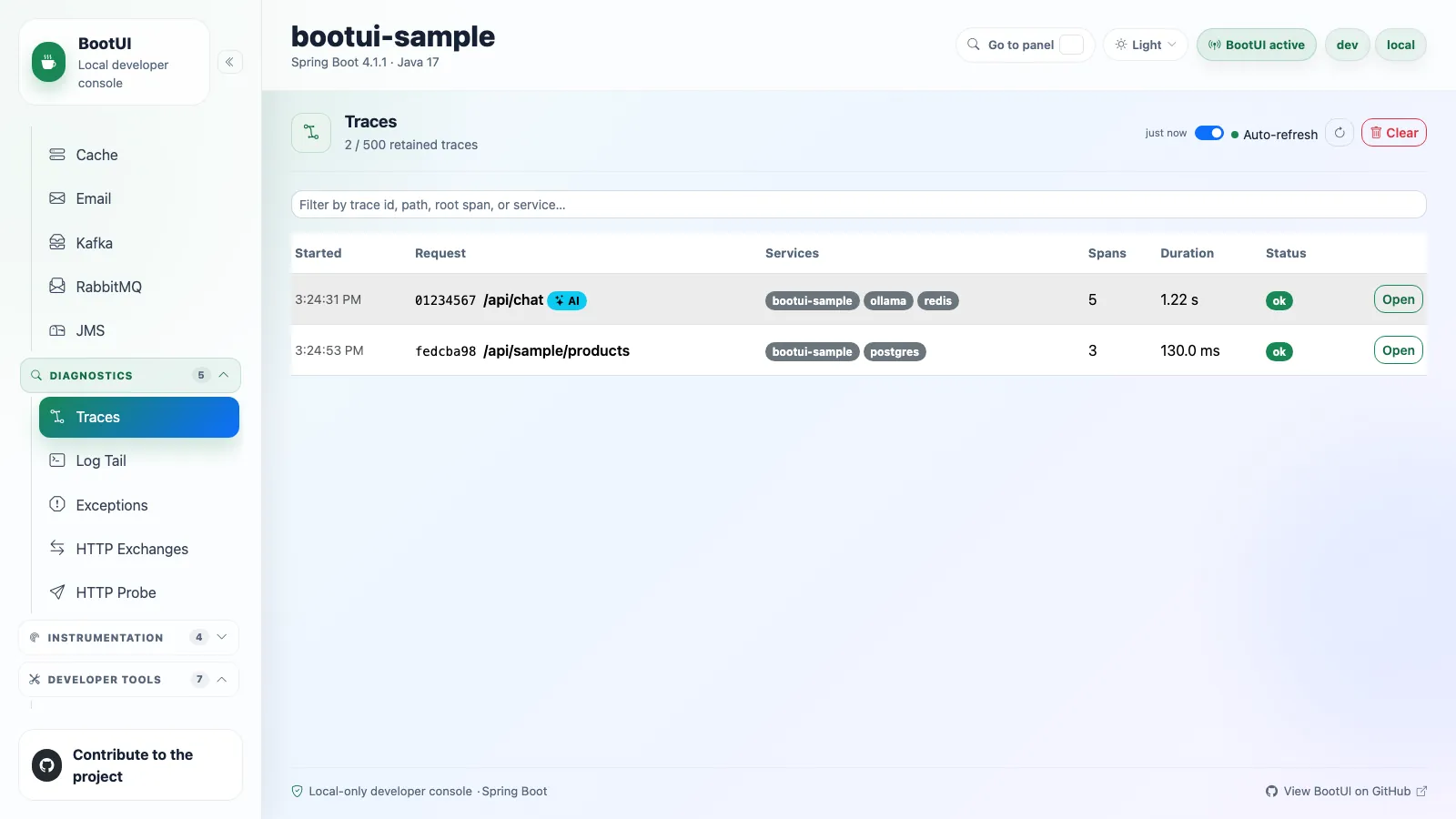Go to Log Tail panel
1456x819 pixels.
pyautogui.click(x=139, y=460)
